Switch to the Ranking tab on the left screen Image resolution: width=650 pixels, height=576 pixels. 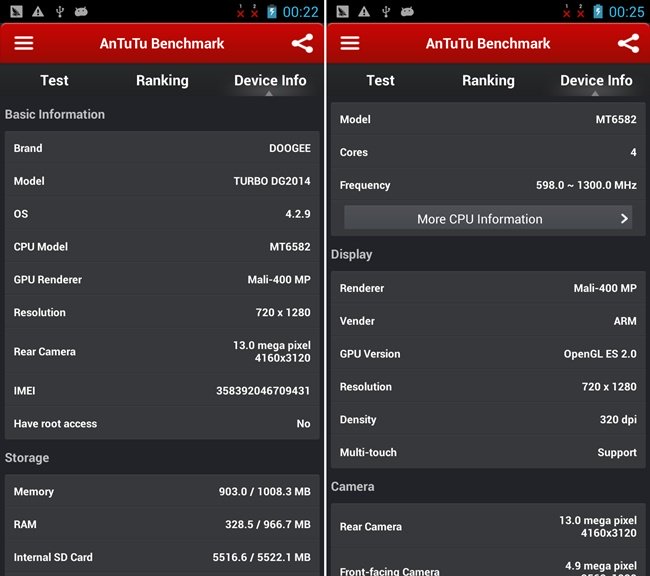click(162, 80)
